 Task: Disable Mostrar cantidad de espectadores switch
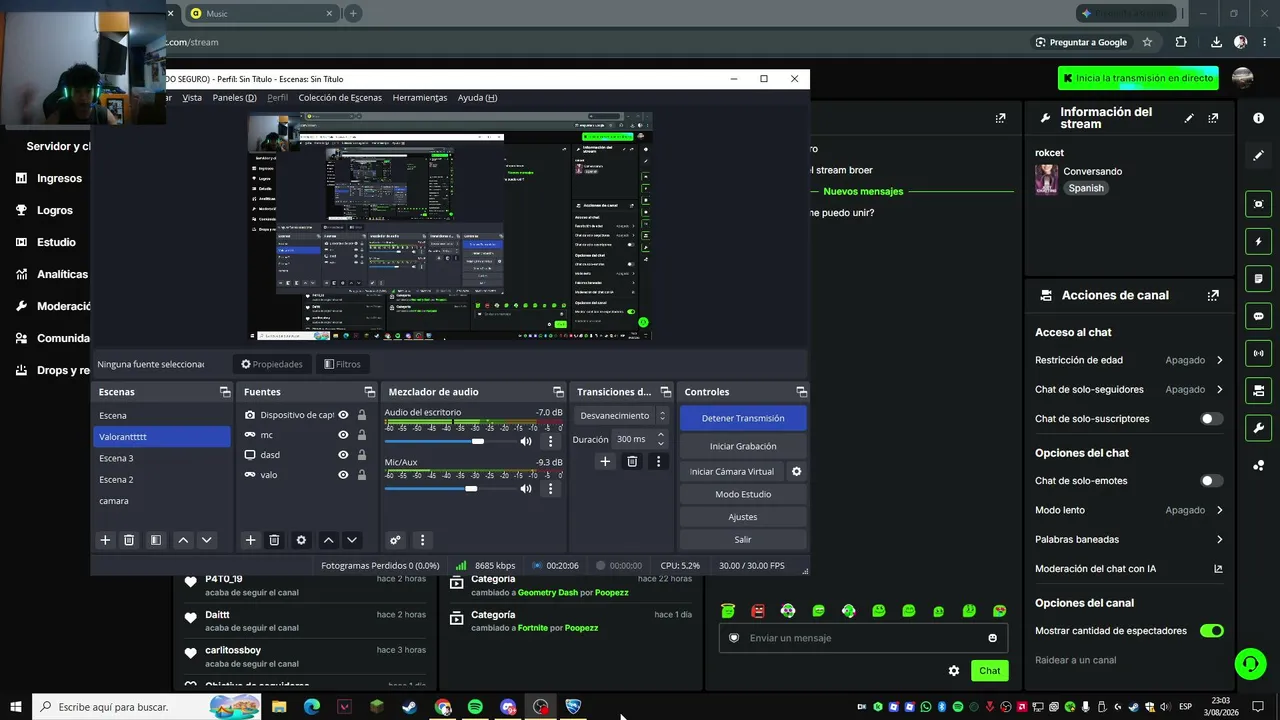(1211, 631)
